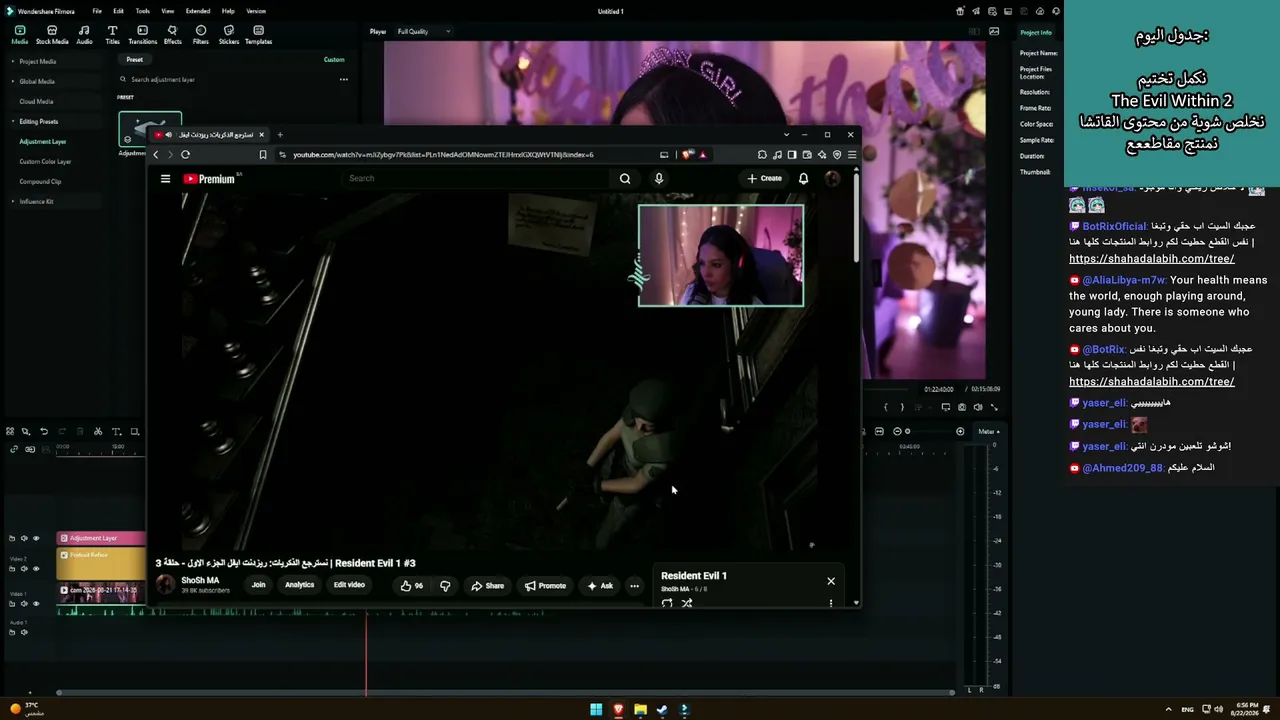Open the Transitions tab

point(142,35)
